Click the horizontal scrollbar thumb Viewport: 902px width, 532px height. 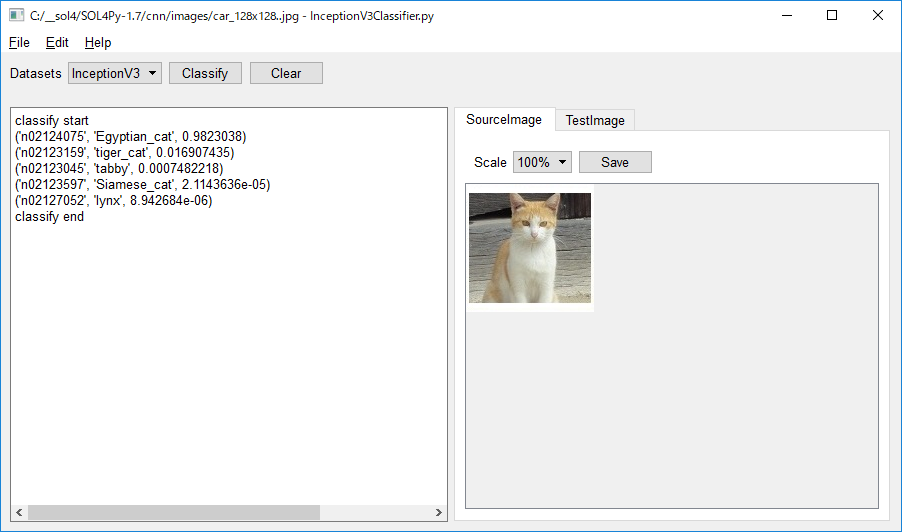tap(174, 512)
